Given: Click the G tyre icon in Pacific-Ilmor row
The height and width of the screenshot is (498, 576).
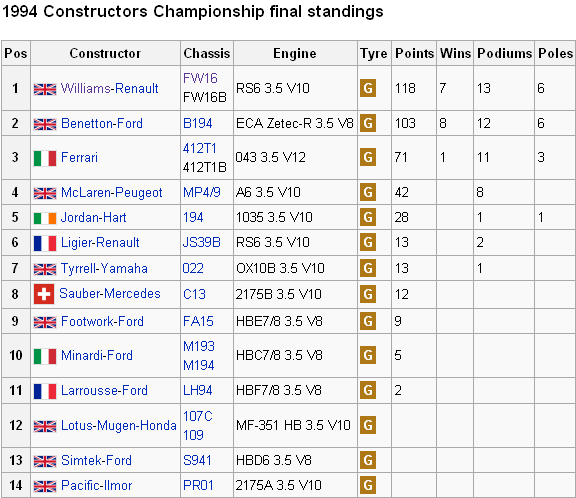Looking at the screenshot, I should coord(368,485).
